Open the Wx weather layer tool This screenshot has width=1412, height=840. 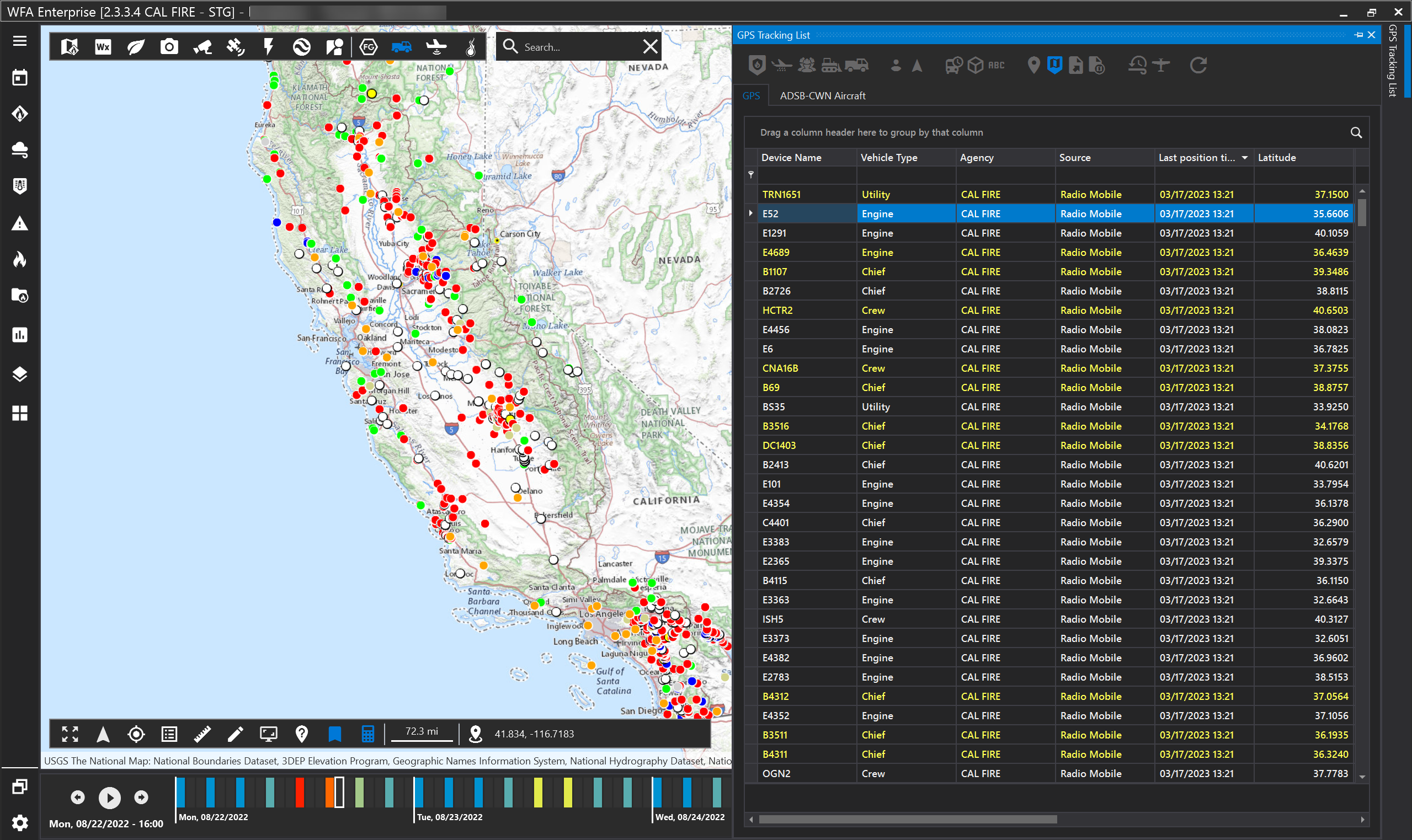(103, 46)
